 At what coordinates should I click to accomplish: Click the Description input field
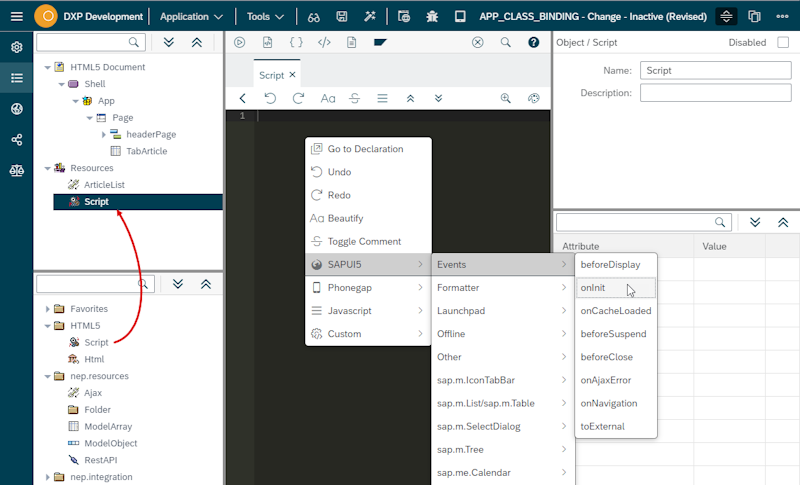tap(715, 93)
